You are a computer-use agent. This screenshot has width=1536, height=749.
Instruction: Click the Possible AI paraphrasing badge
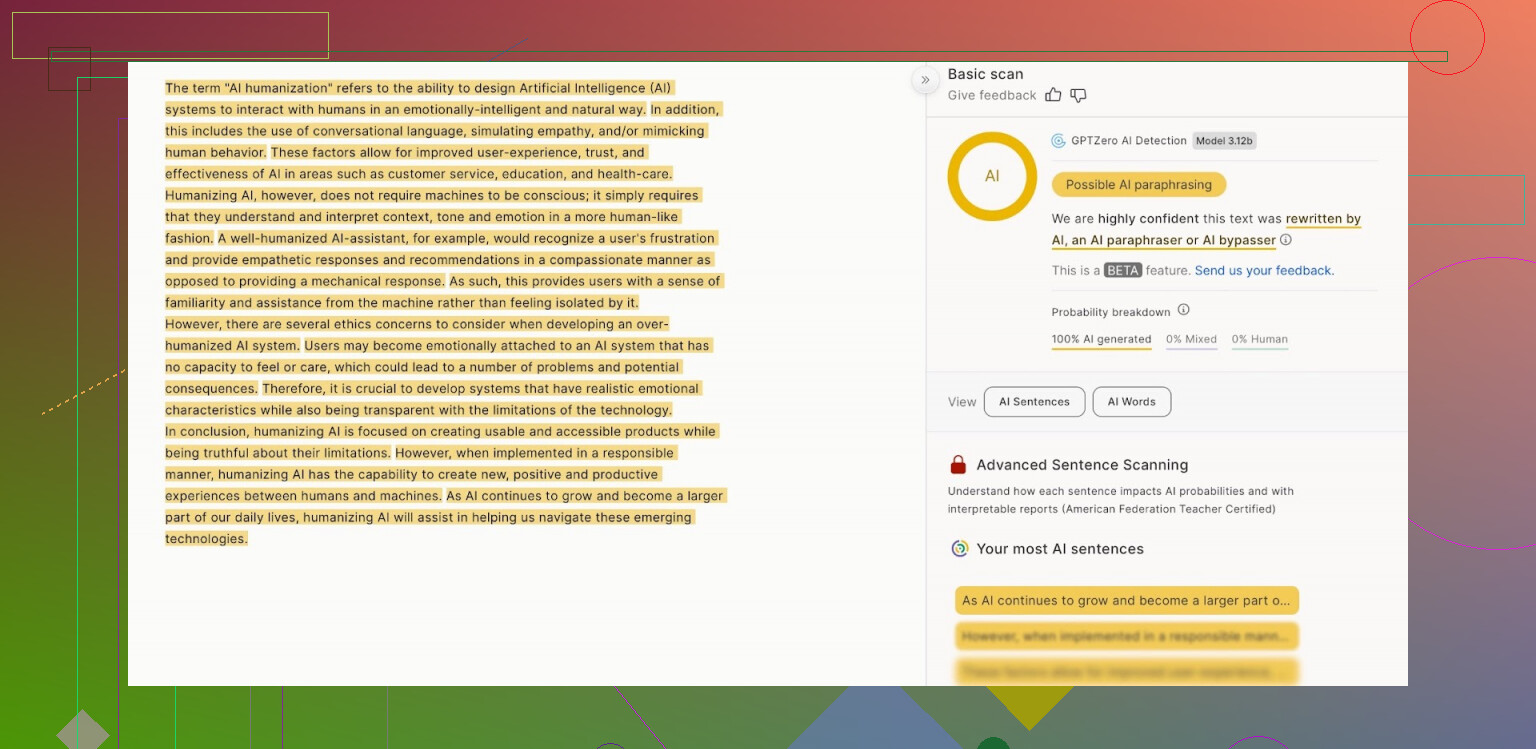click(1138, 185)
